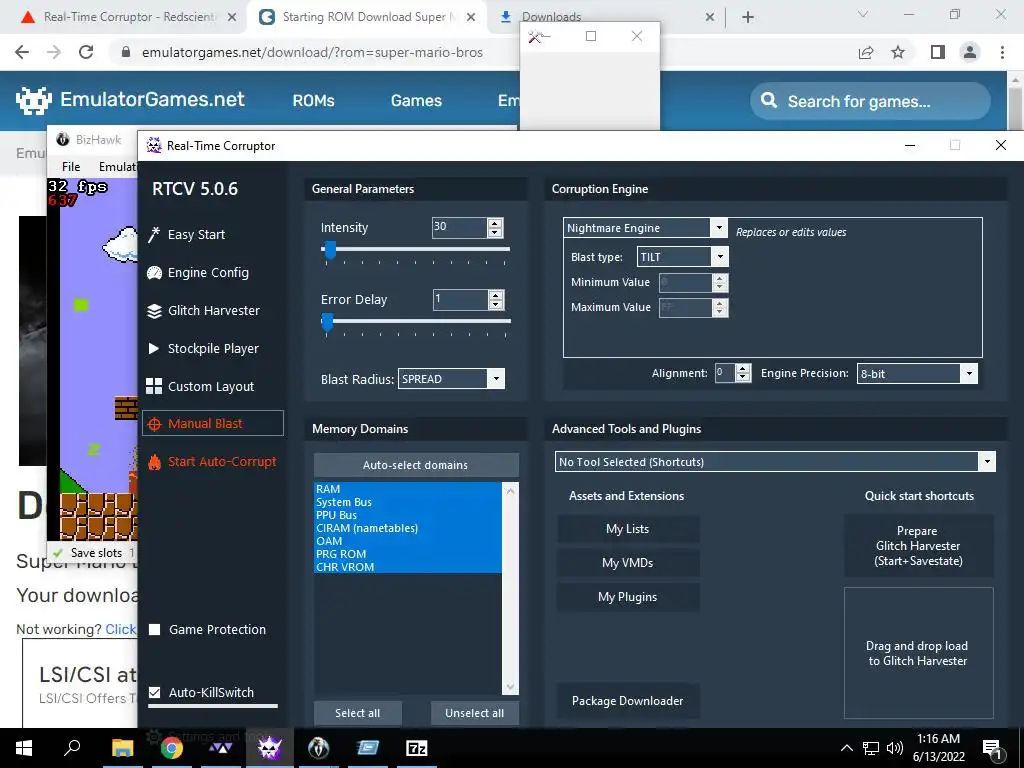Open Chrome from taskbar
This screenshot has width=1024, height=768.
point(171,748)
